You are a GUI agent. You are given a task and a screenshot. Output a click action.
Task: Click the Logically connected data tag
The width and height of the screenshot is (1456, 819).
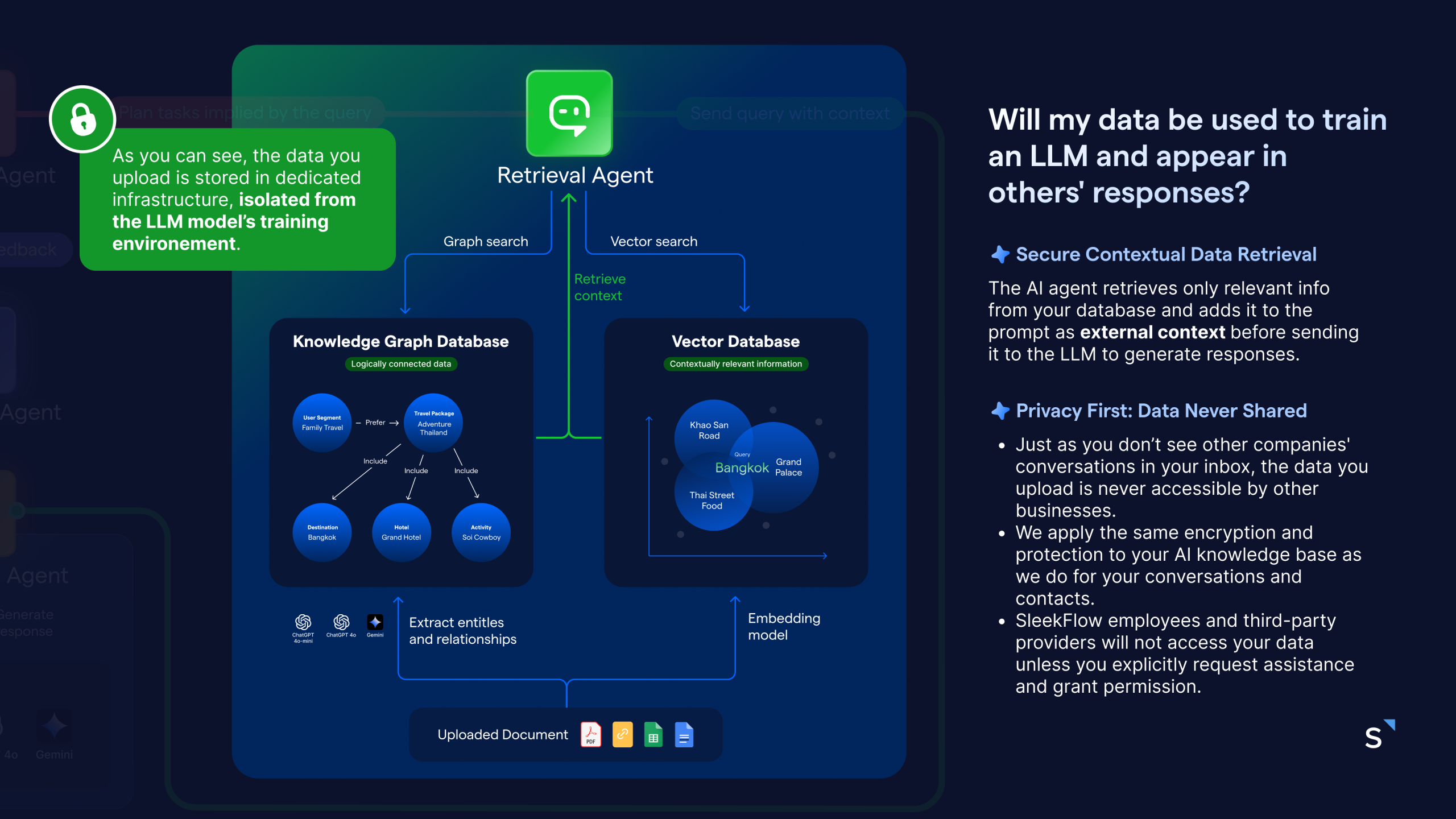[x=401, y=364]
